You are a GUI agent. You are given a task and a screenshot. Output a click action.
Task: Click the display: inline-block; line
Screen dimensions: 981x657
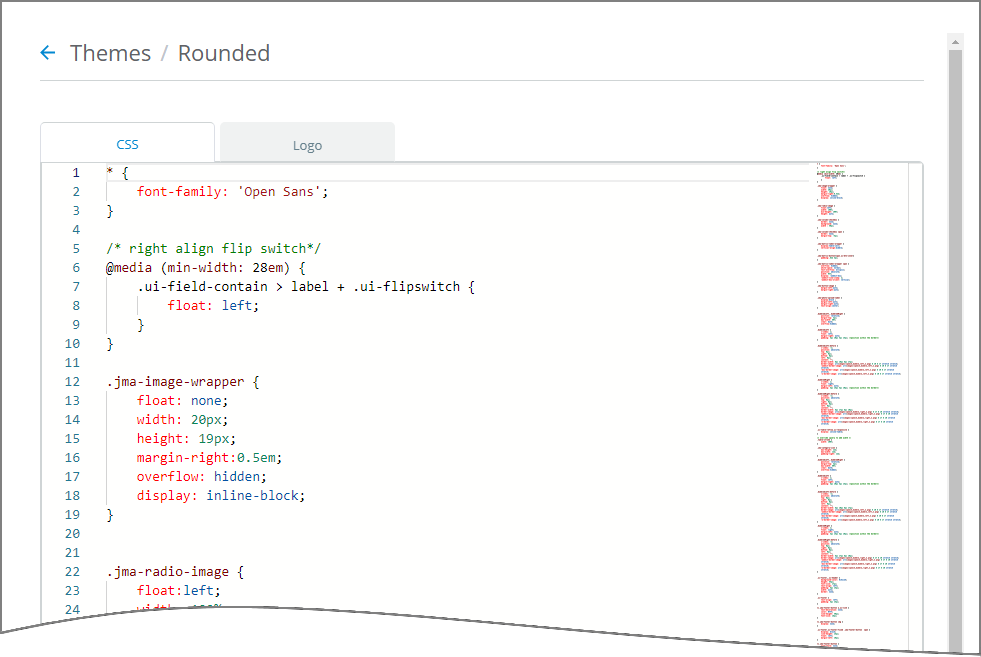221,496
